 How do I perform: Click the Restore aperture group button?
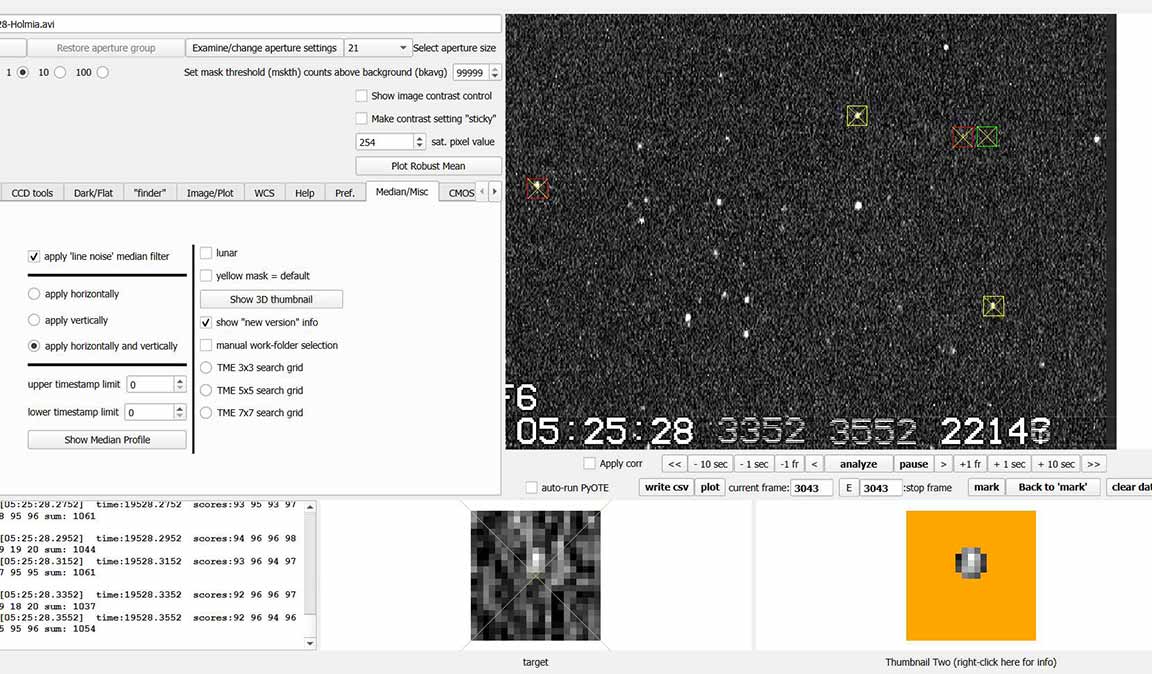point(106,48)
